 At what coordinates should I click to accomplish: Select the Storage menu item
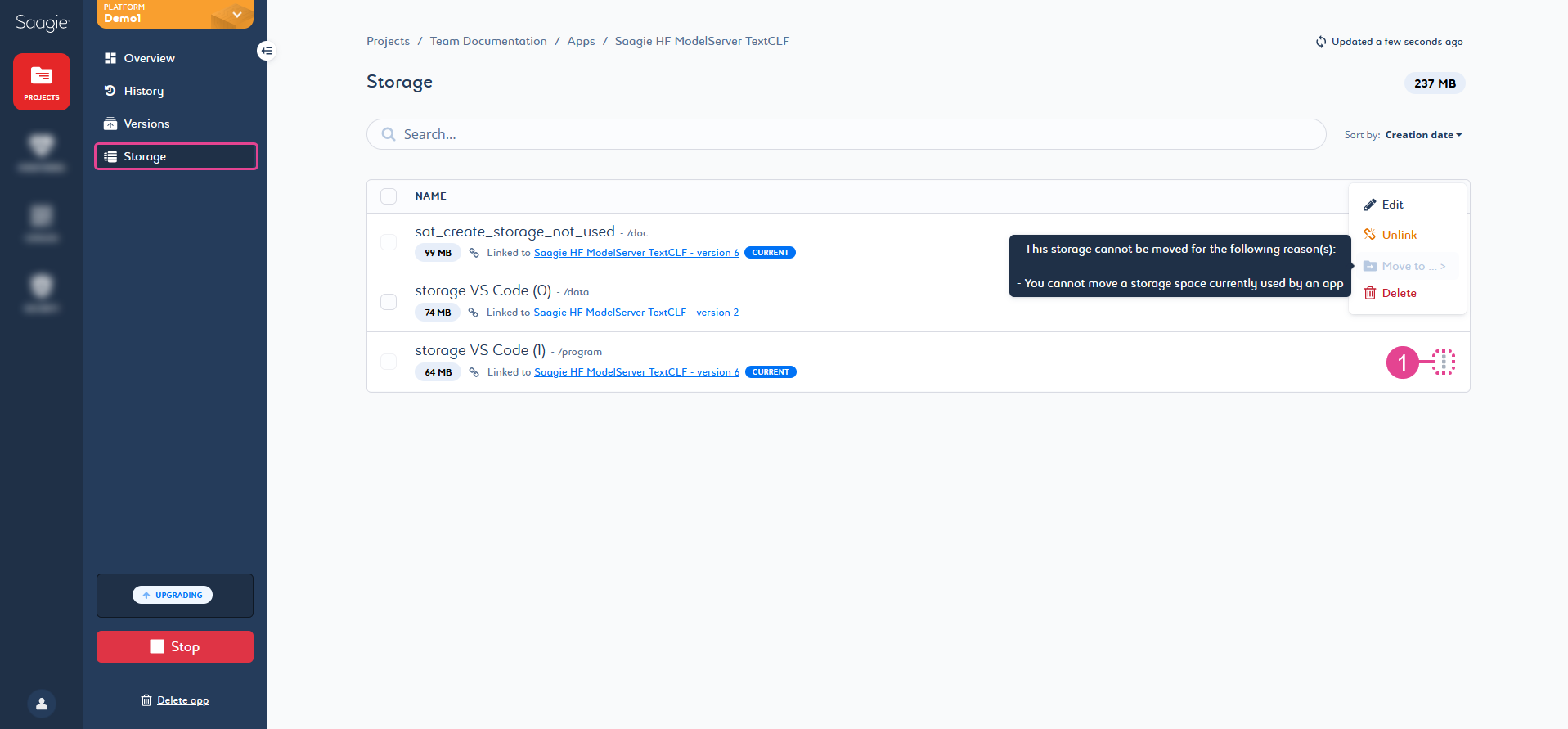point(176,156)
